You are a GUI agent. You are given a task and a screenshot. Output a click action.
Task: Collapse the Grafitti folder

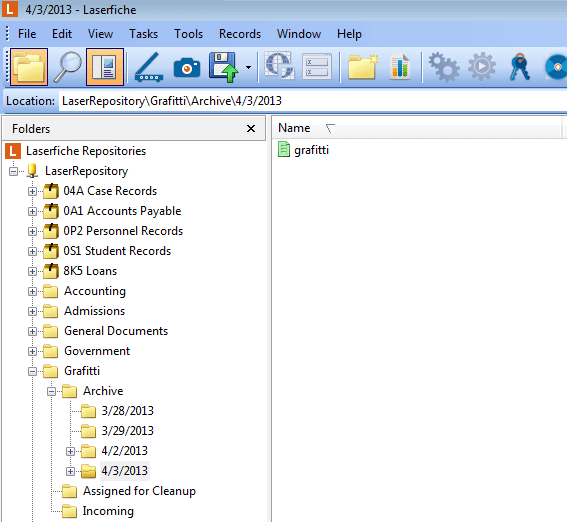pos(32,371)
